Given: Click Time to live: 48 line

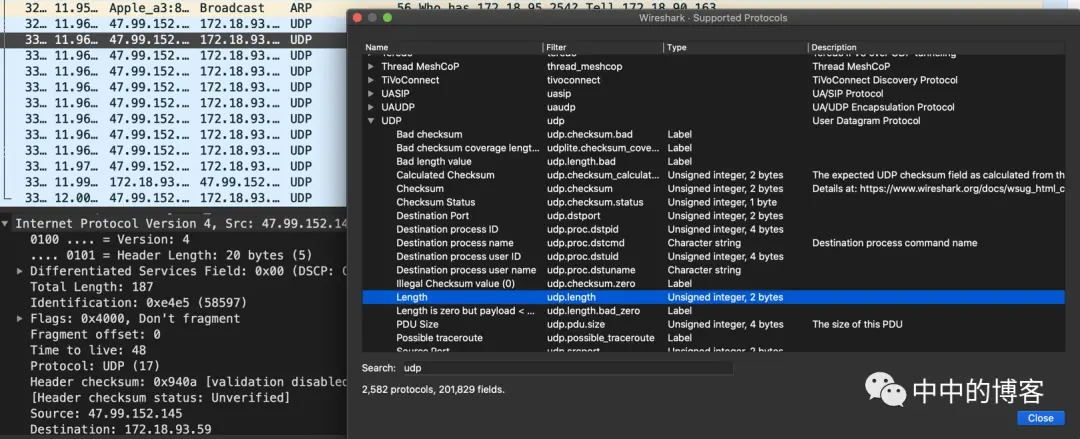Looking at the screenshot, I should 87,350.
